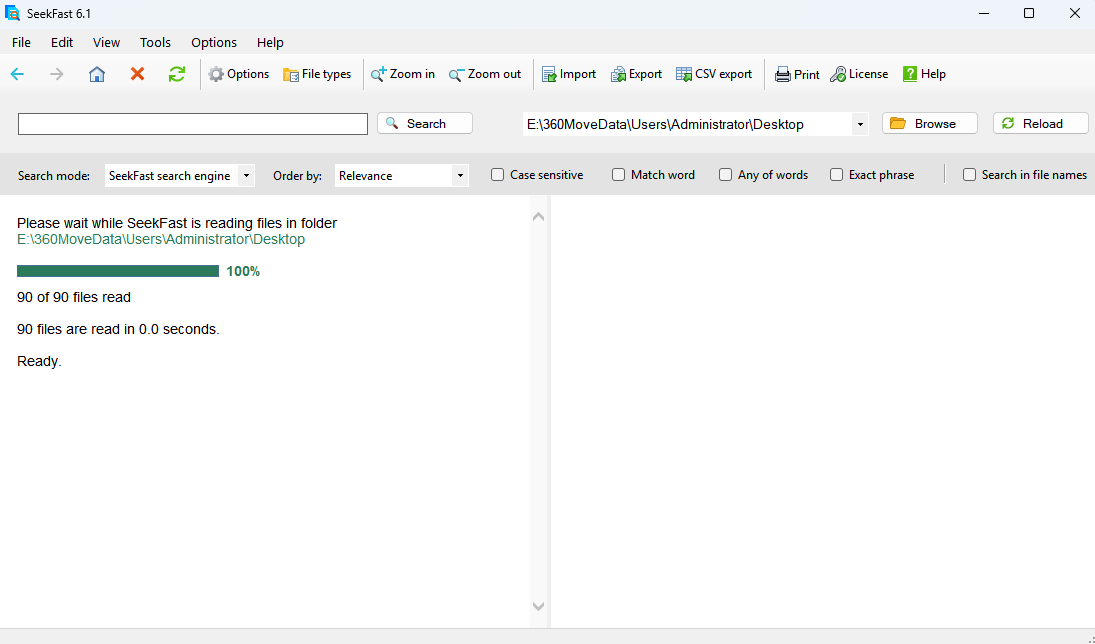This screenshot has width=1095, height=644.
Task: Check the Search in file names option
Action: (x=969, y=175)
